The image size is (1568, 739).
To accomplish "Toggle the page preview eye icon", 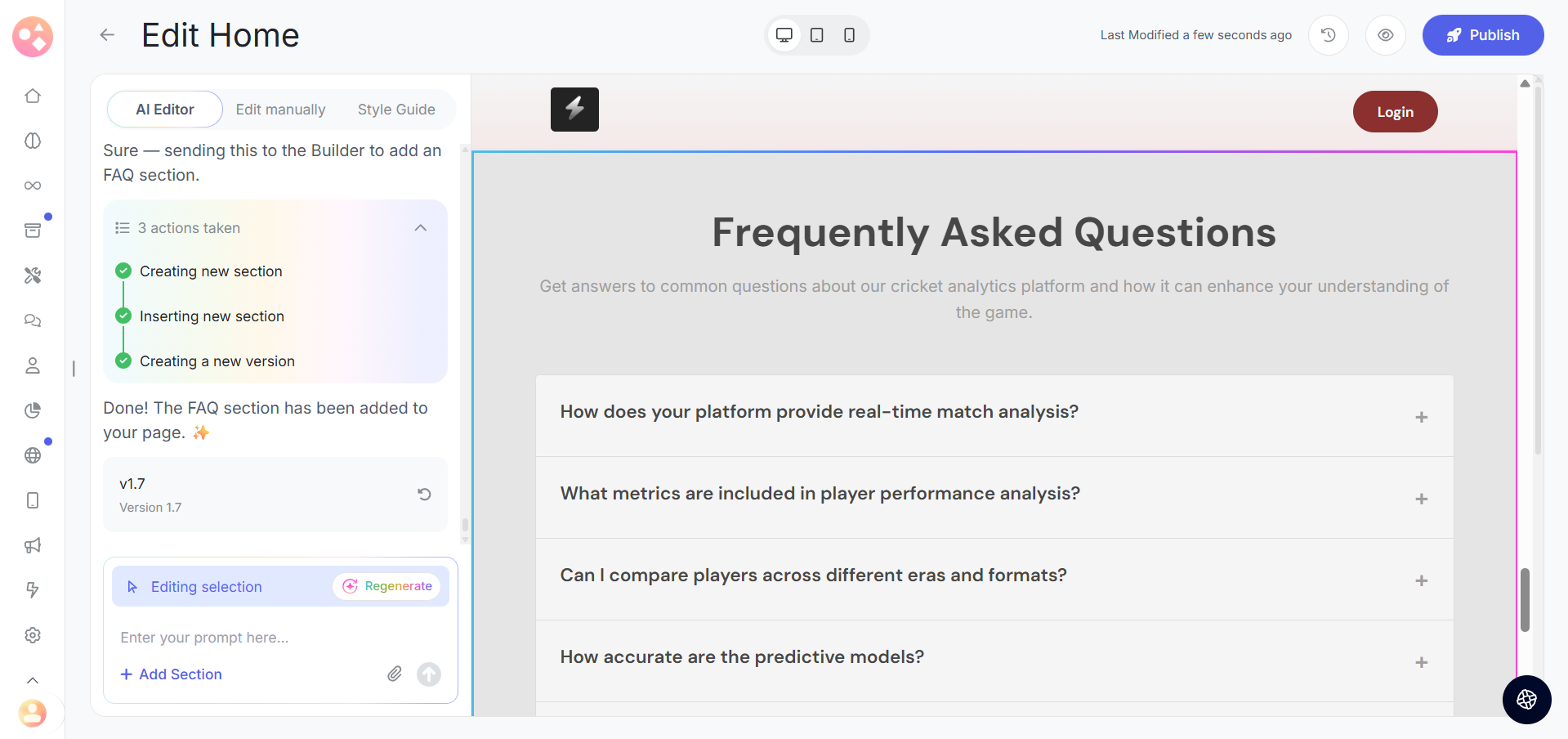I will click(1386, 35).
